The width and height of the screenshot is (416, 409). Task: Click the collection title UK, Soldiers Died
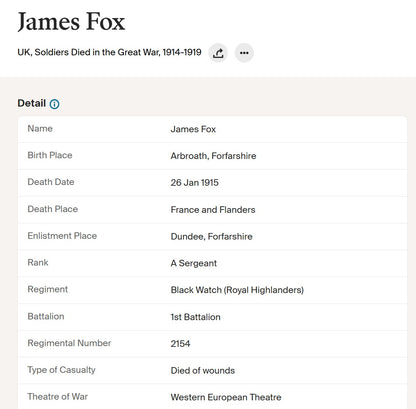tap(109, 52)
